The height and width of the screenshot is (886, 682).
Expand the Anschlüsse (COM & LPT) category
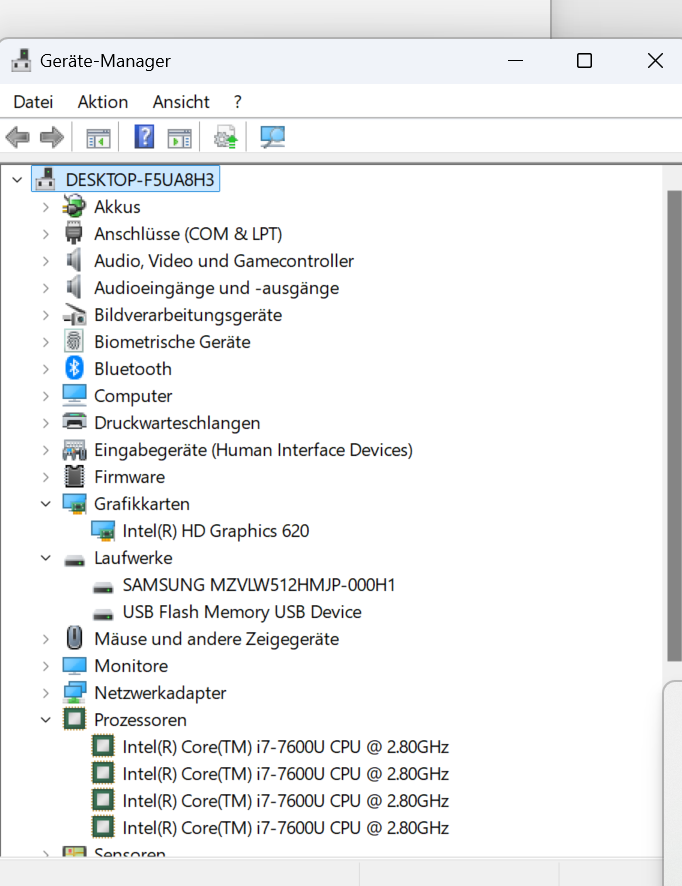pos(46,234)
